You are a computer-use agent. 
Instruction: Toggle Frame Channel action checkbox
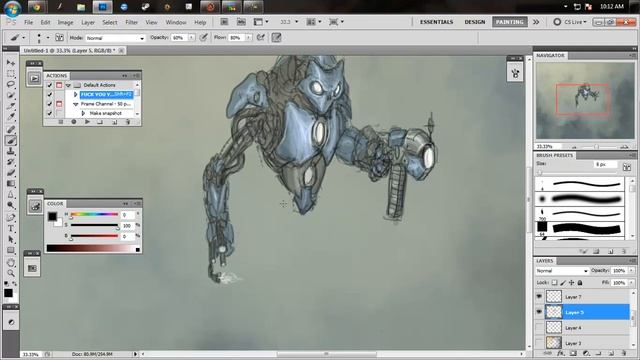tap(49, 104)
